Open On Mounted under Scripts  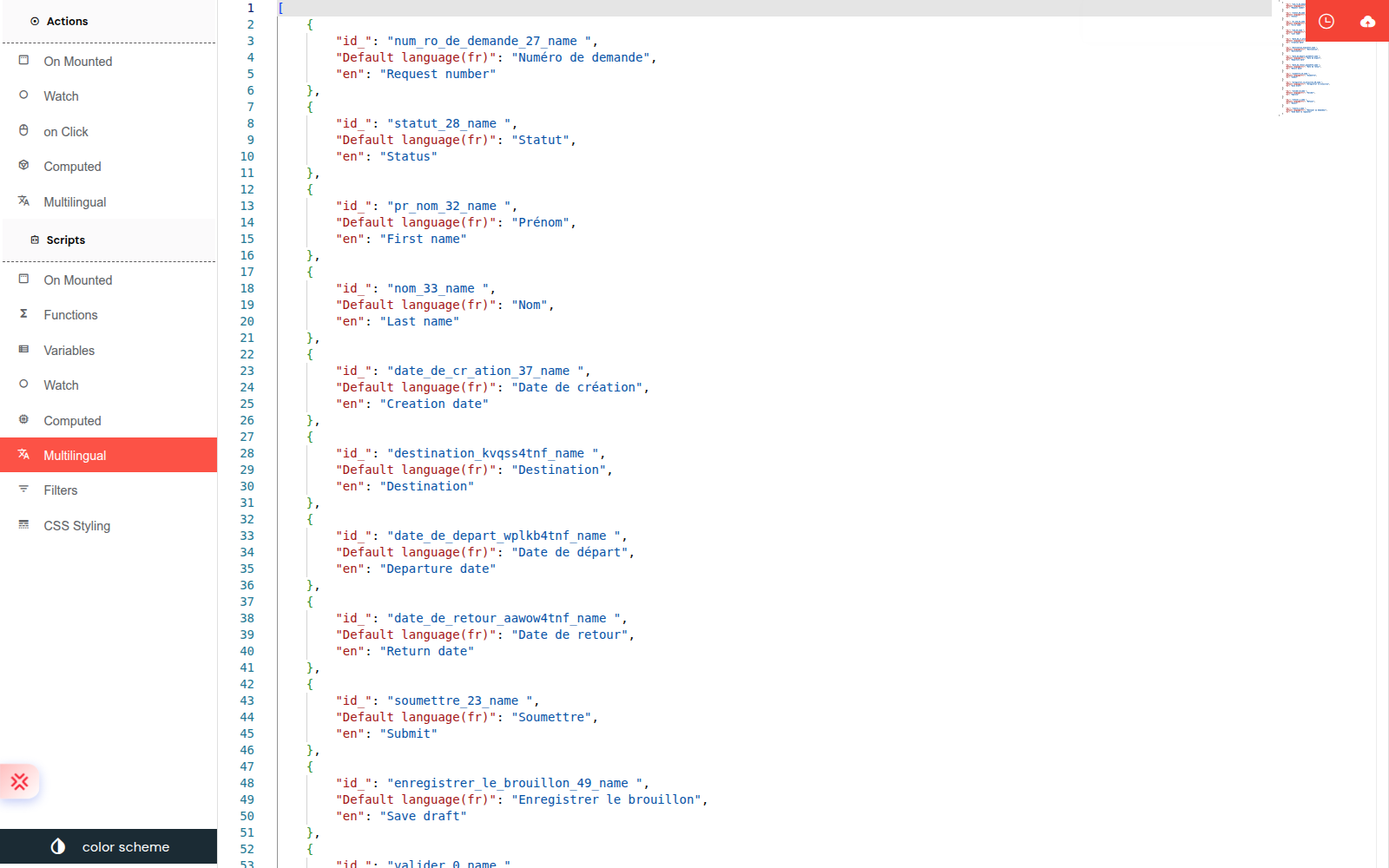(109, 280)
